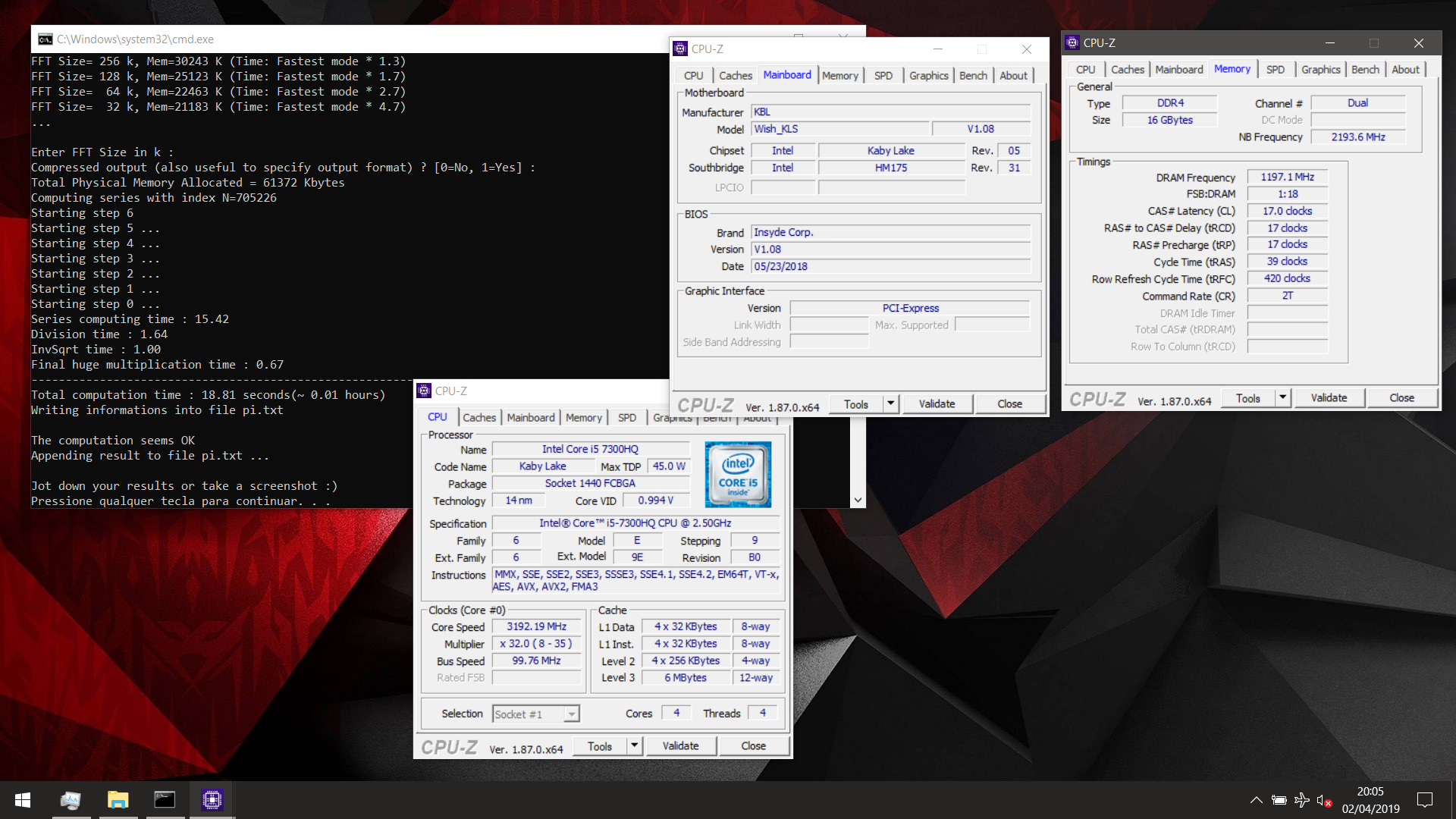Open the Caches tab in the Mainboard window
The image size is (1456, 819).
tap(735, 75)
